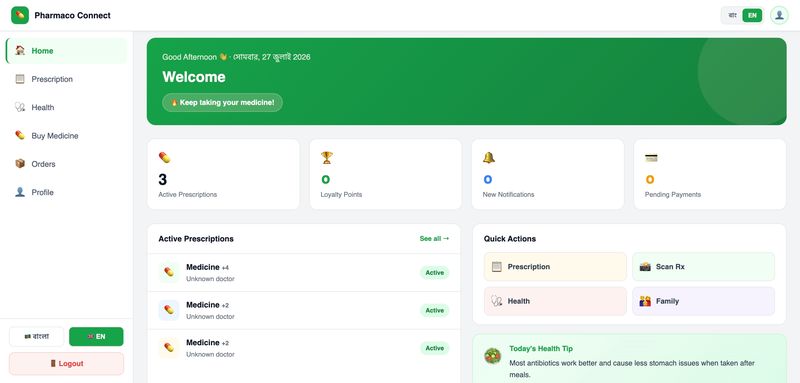800x383 pixels.
Task: Click family icon in Family quick action
Action: 645,301
